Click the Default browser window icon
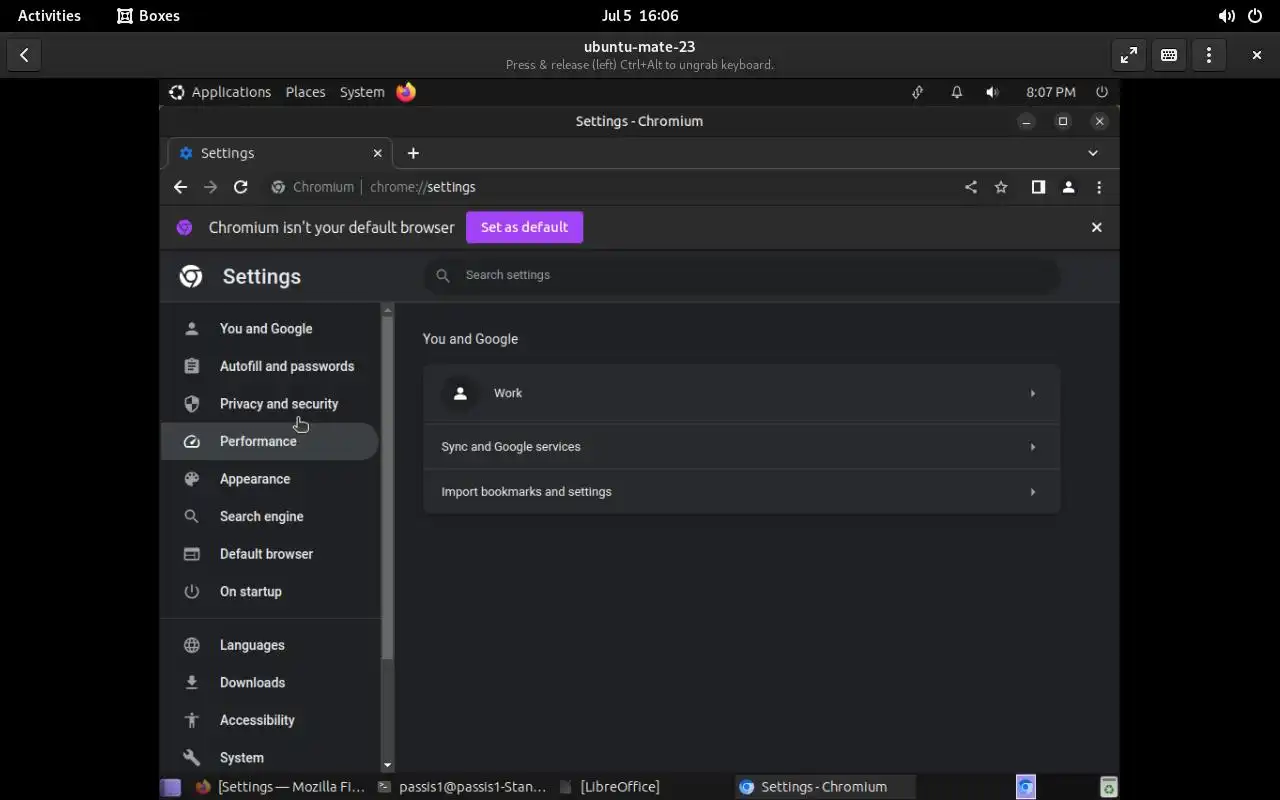This screenshot has height=800, width=1280. (192, 554)
